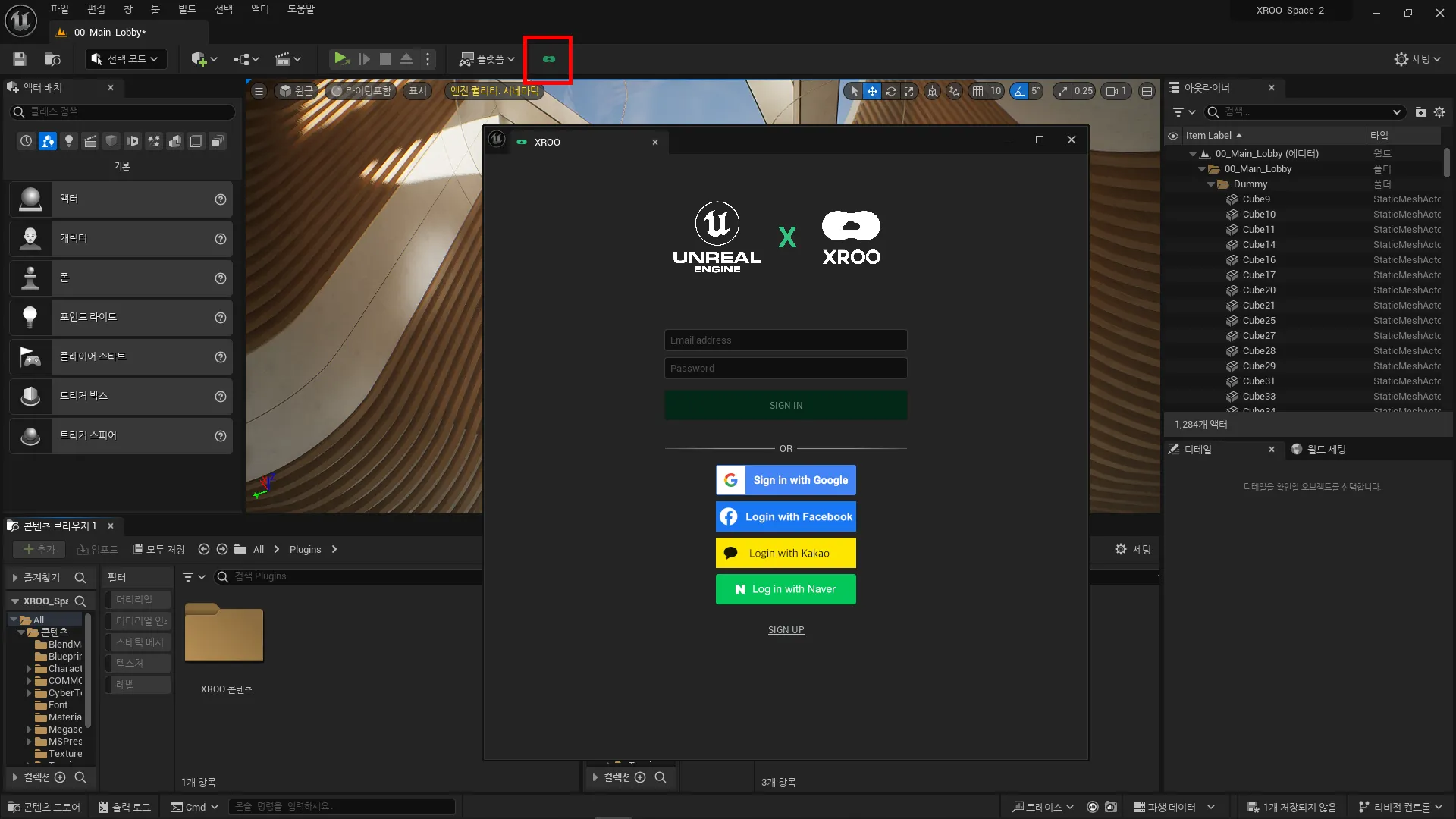Screen dimensions: 1456x819
Task: Open the 선택 모드 dropdown
Action: pyautogui.click(x=126, y=59)
